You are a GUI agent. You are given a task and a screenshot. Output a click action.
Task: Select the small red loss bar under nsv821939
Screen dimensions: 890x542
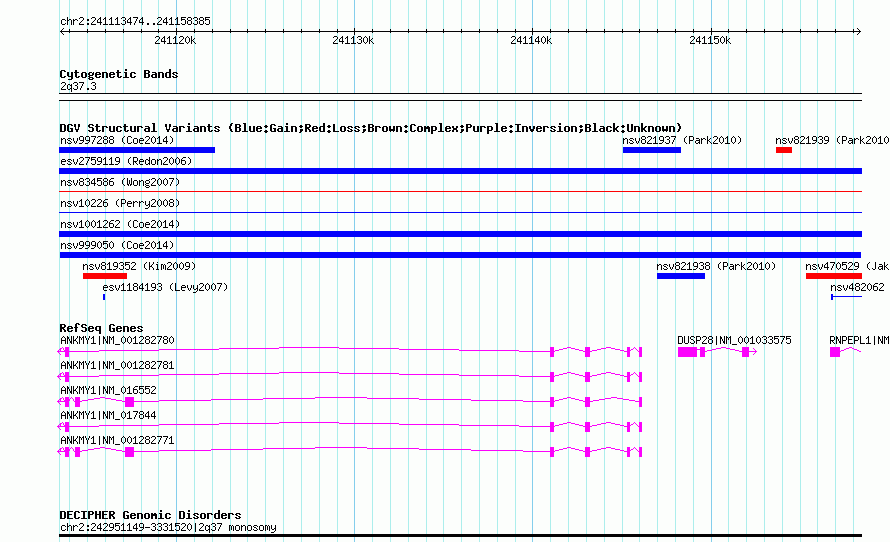(784, 150)
